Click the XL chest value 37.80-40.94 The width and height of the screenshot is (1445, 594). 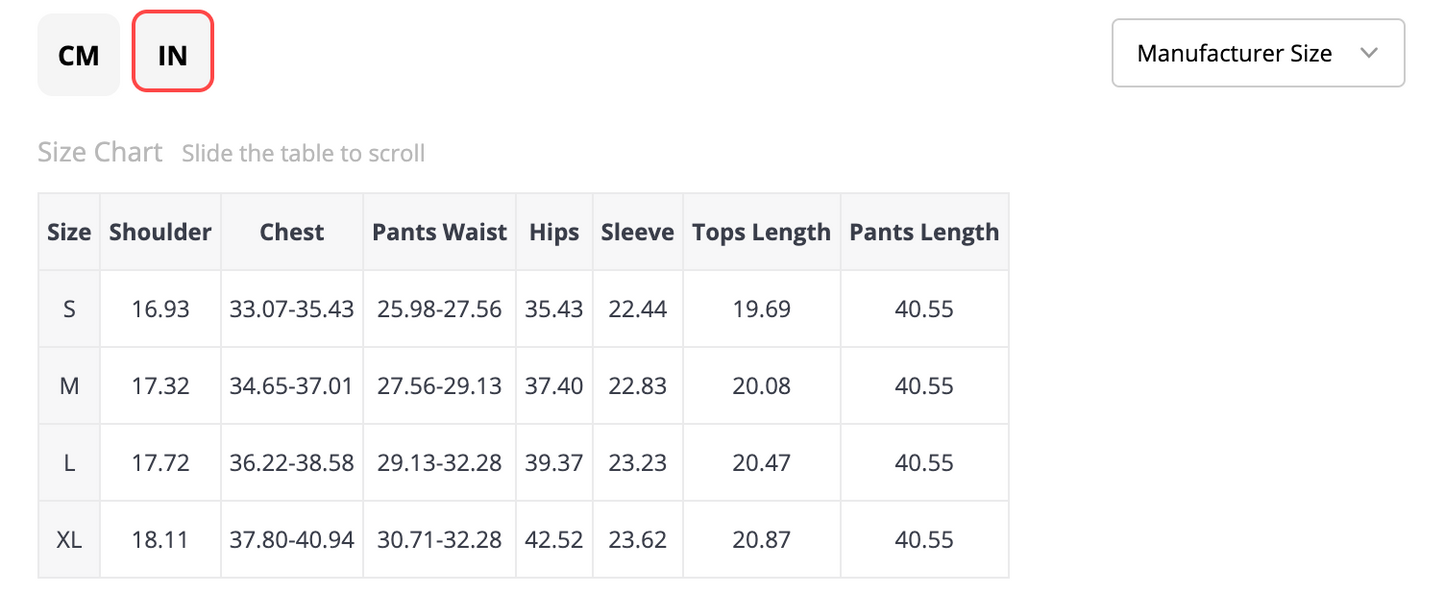pyautogui.click(x=292, y=540)
